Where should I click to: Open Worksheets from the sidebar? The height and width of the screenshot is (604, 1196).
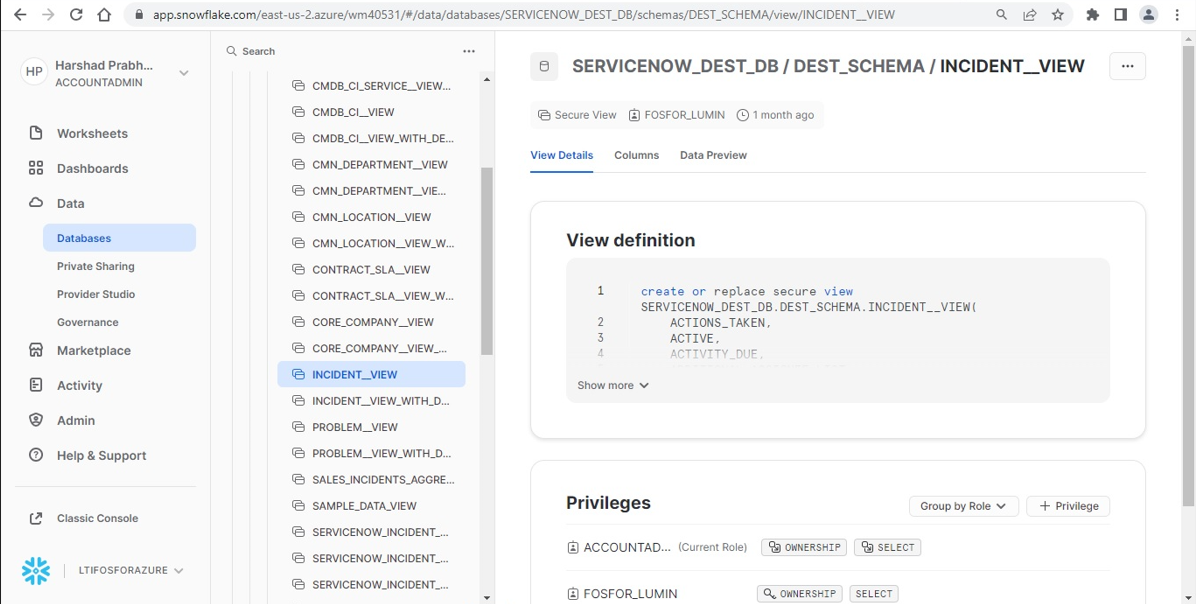92,133
